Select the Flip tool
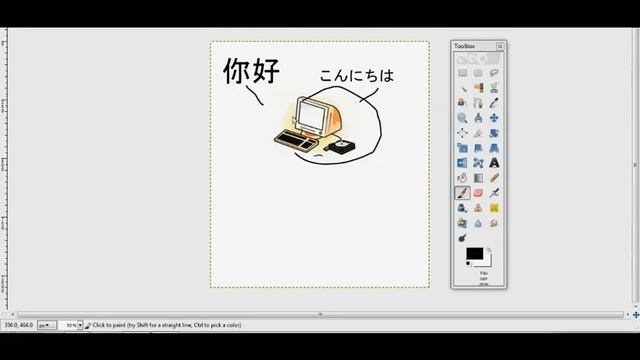Viewport: 640px width, 360px height. 462,163
